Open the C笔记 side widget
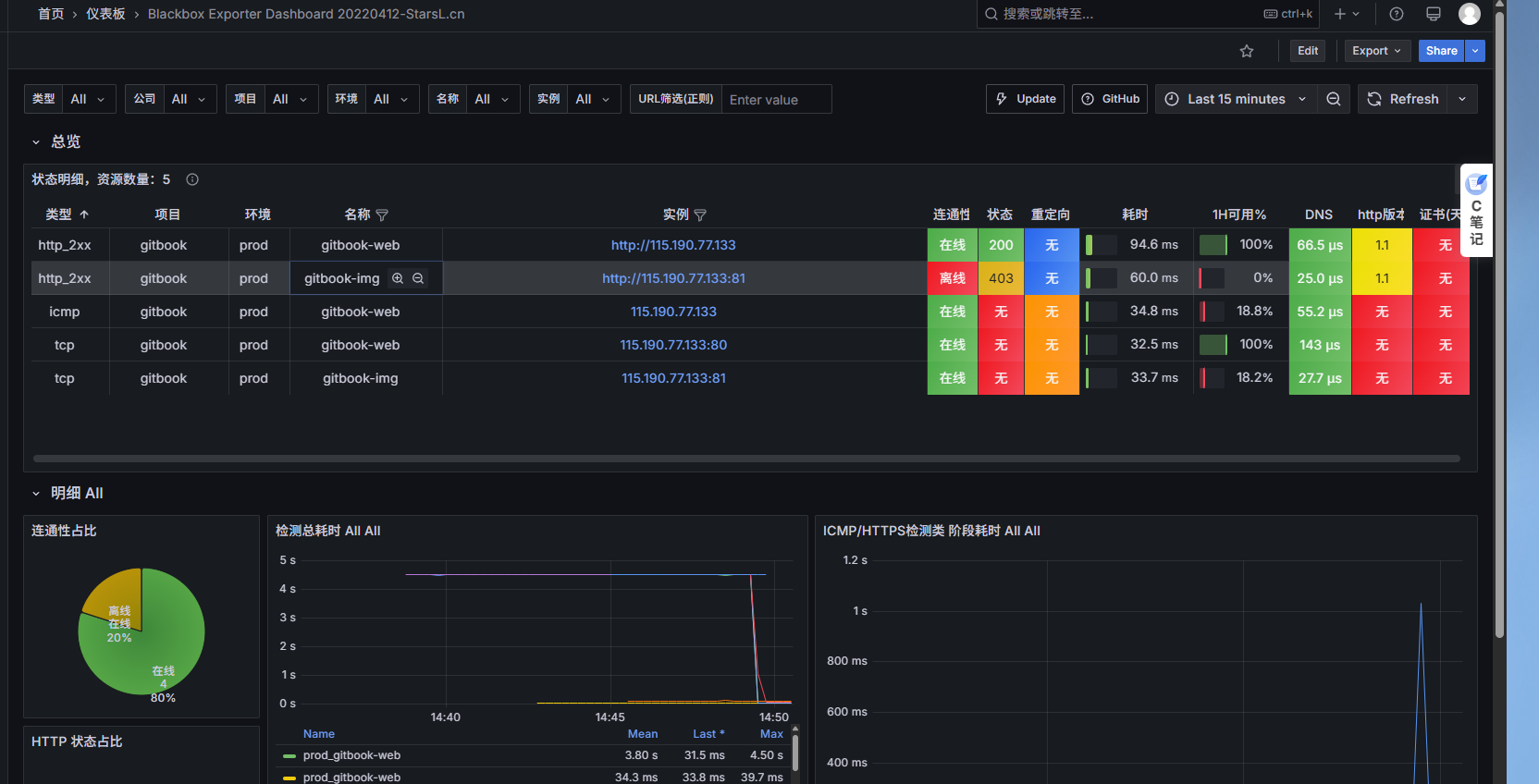The height and width of the screenshot is (784, 1539). click(x=1476, y=211)
